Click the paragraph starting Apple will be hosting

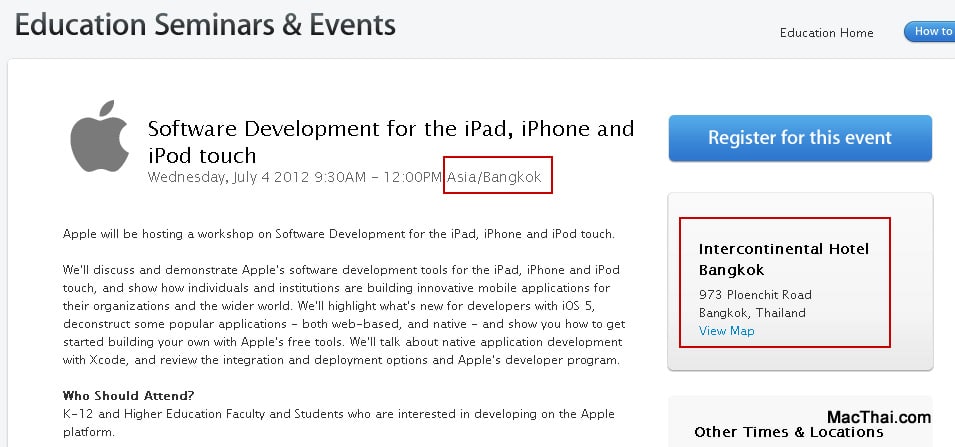(339, 234)
